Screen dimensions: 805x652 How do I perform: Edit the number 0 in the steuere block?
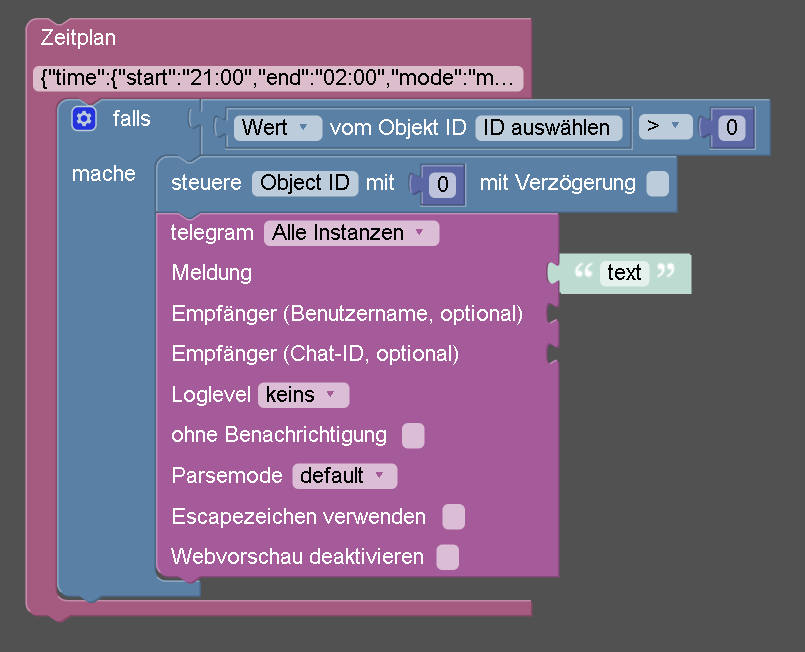point(444,184)
